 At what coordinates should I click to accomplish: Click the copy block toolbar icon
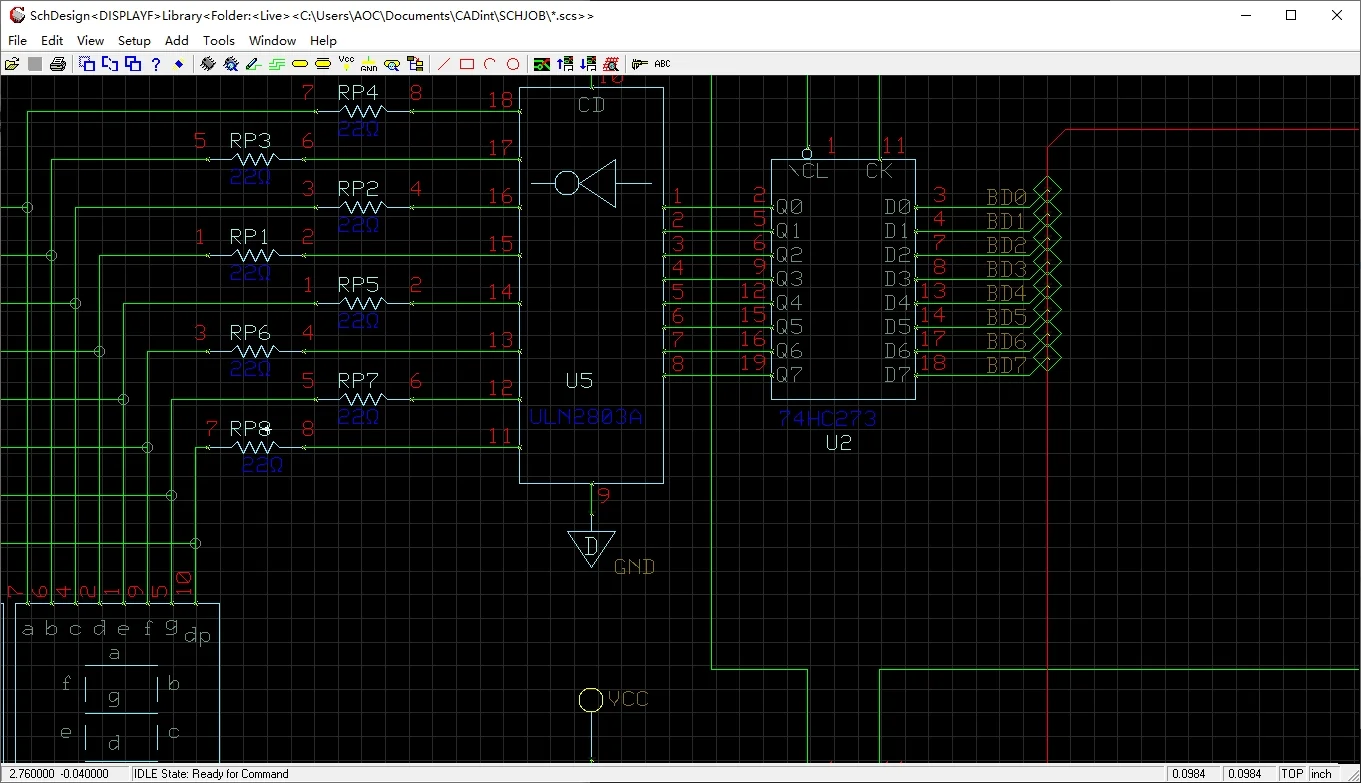pyautogui.click(x=132, y=63)
